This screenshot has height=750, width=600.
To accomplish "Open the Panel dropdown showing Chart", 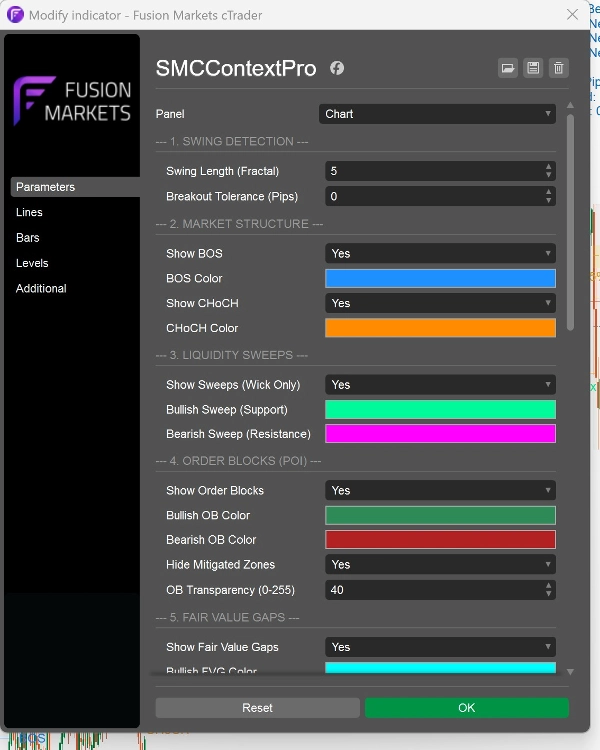I will (437, 114).
